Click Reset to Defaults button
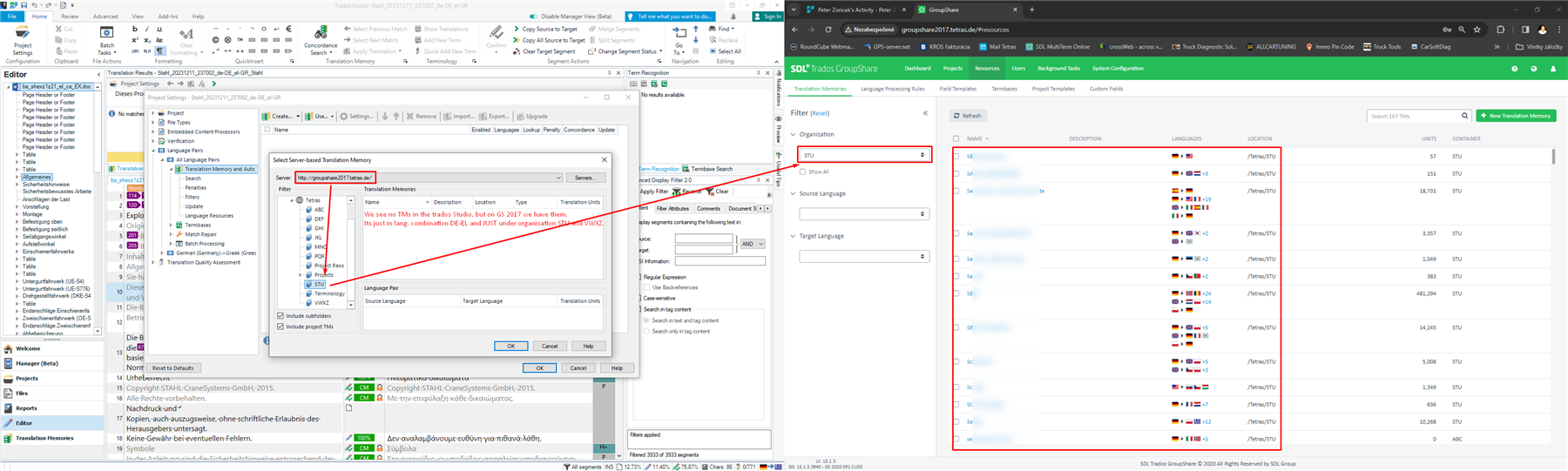The image size is (1568, 471). coord(173,368)
